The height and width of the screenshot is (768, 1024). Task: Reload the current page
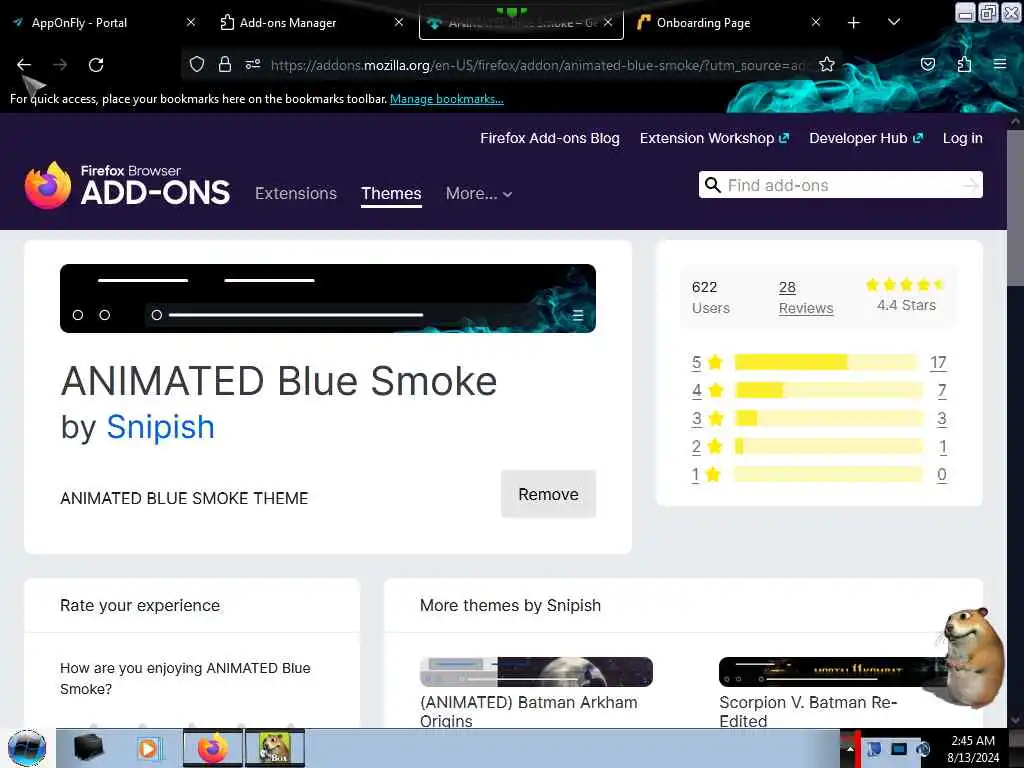click(96, 65)
